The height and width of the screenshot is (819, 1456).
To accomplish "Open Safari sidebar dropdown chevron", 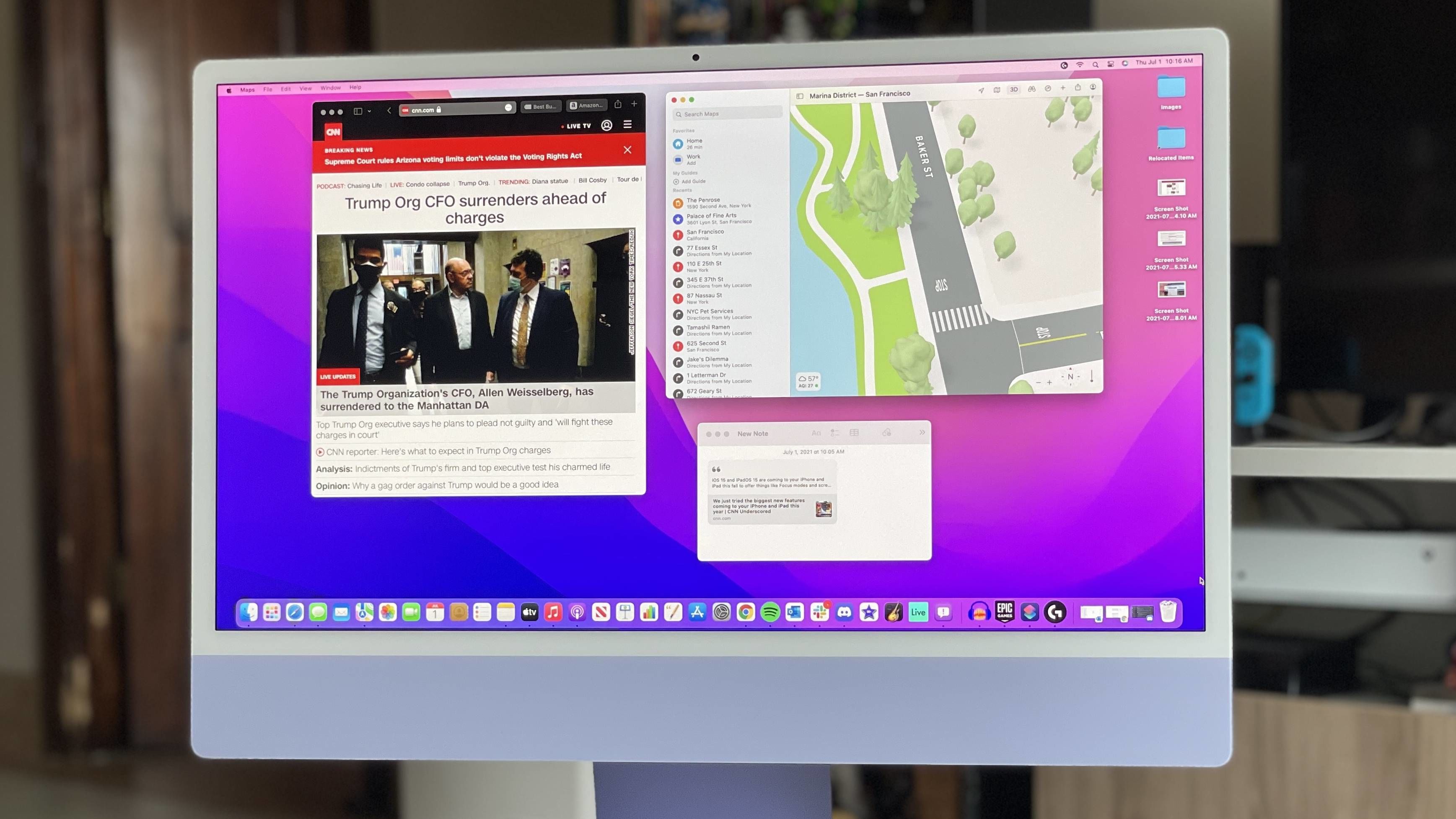I will (370, 111).
